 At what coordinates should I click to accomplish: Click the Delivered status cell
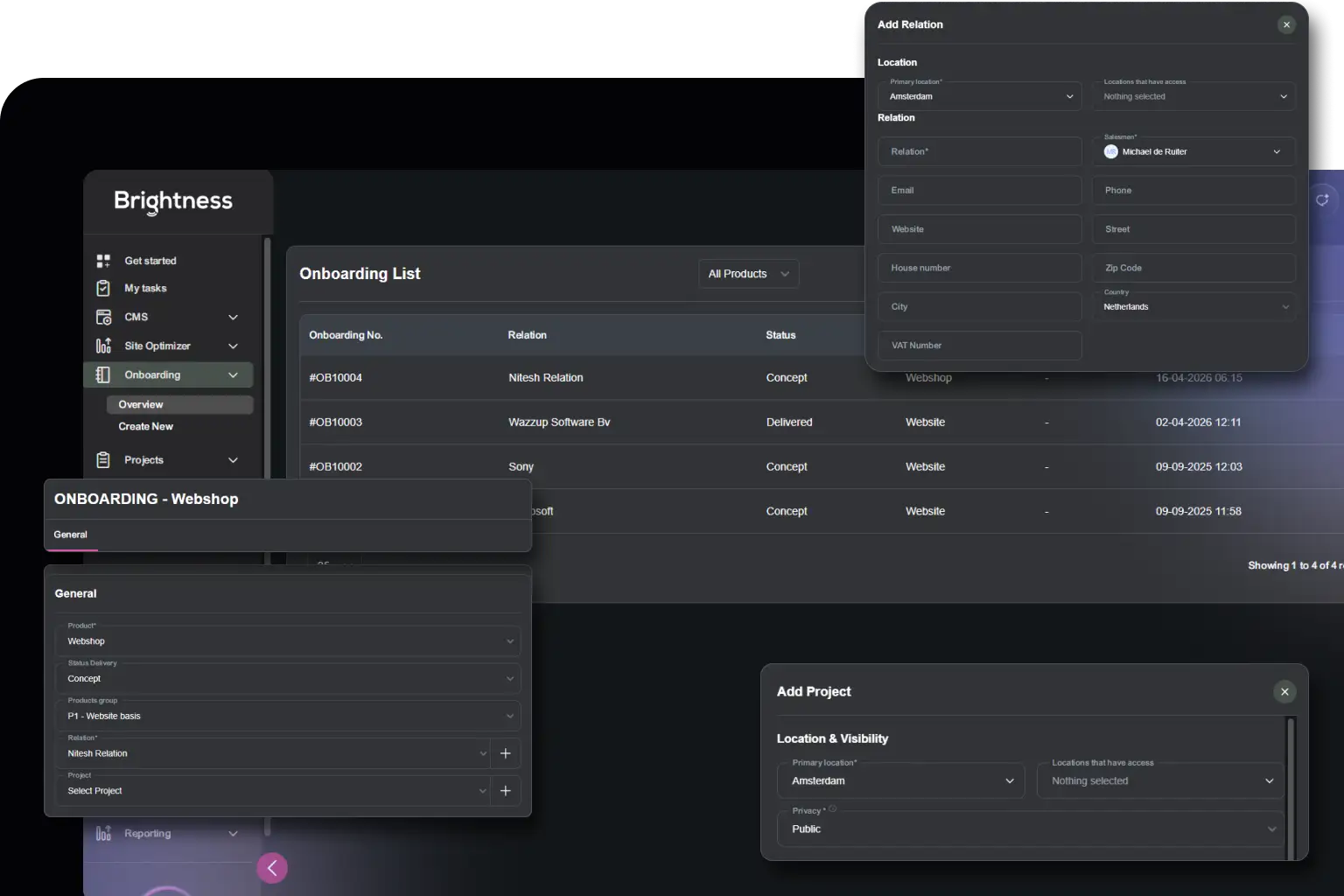(789, 423)
